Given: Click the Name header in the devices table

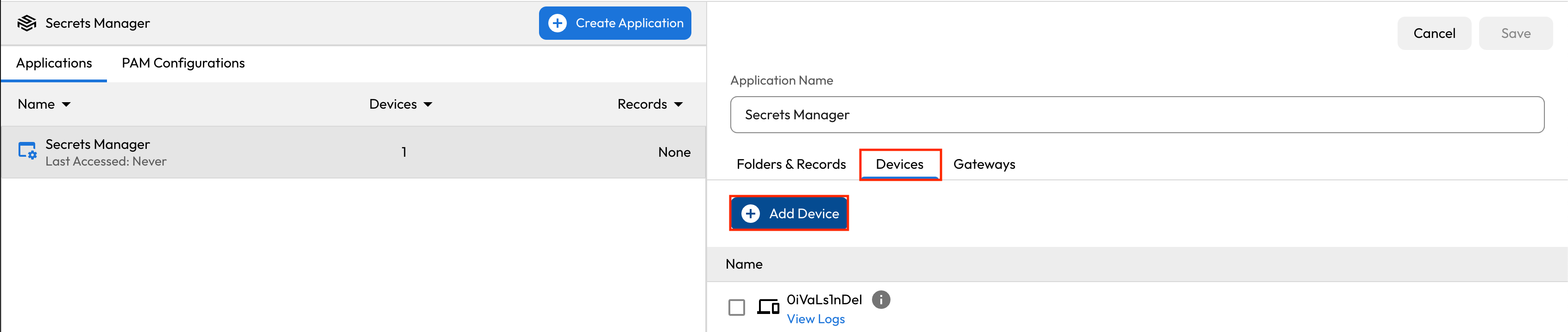Looking at the screenshot, I should click(744, 264).
